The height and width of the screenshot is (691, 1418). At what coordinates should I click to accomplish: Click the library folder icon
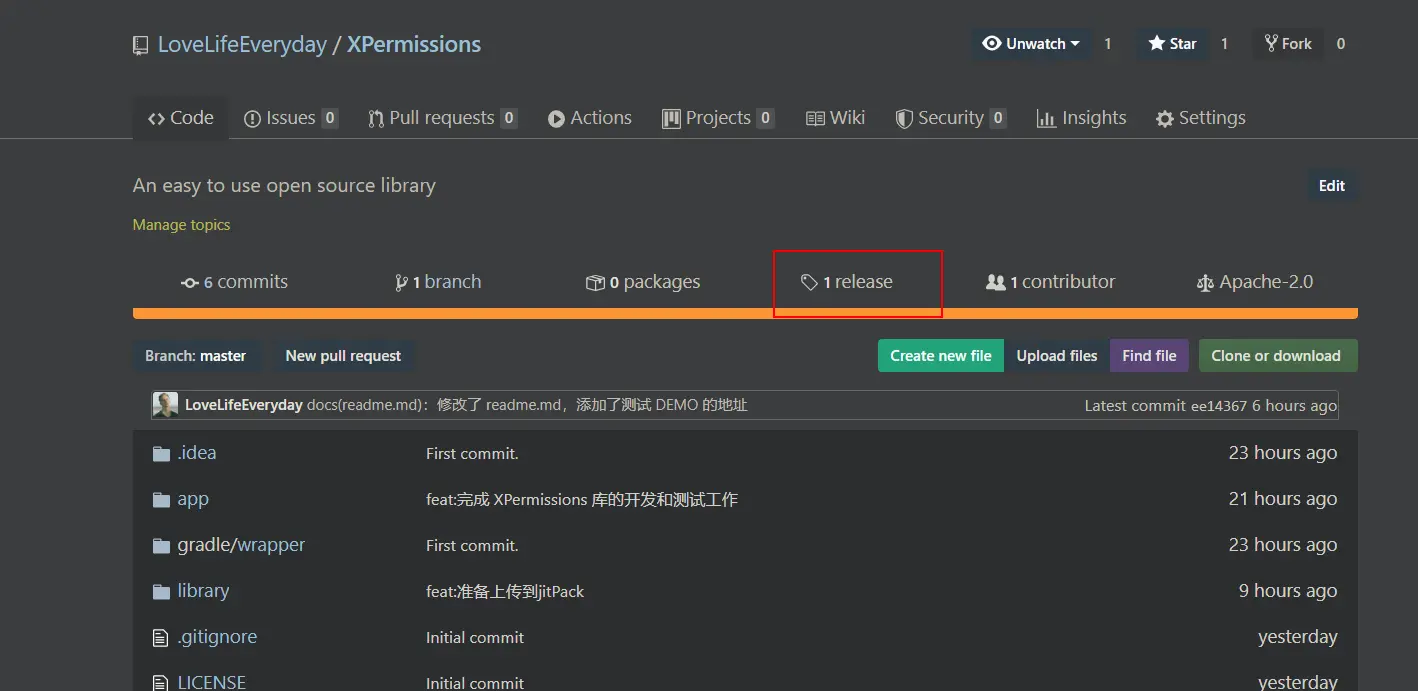click(161, 592)
